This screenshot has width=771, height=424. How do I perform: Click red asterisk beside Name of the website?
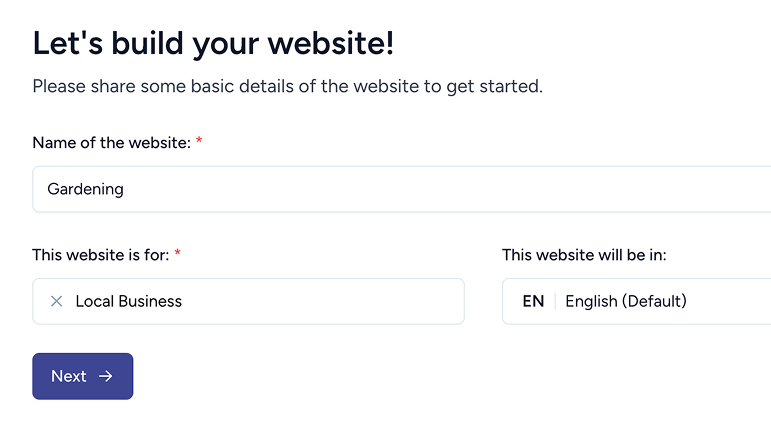(199, 143)
